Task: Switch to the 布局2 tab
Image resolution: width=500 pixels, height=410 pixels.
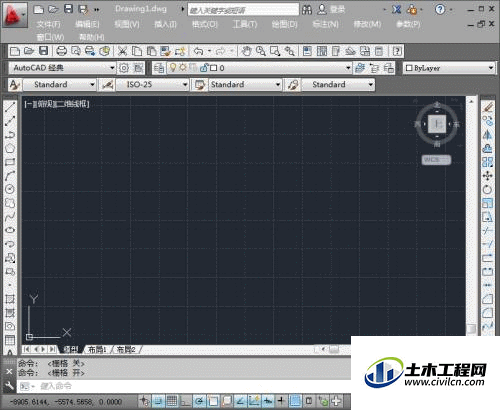Action: pos(126,349)
